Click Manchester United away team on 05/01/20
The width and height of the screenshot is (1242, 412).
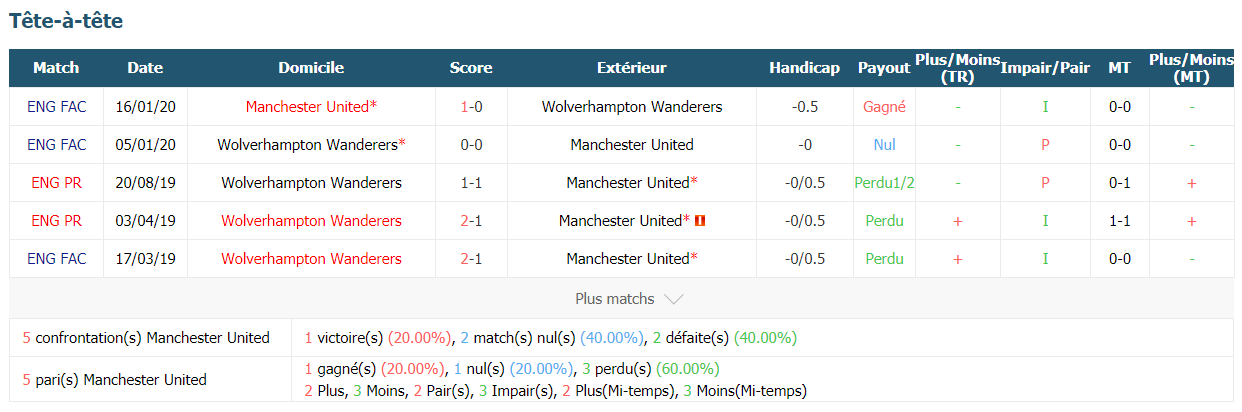(x=632, y=145)
